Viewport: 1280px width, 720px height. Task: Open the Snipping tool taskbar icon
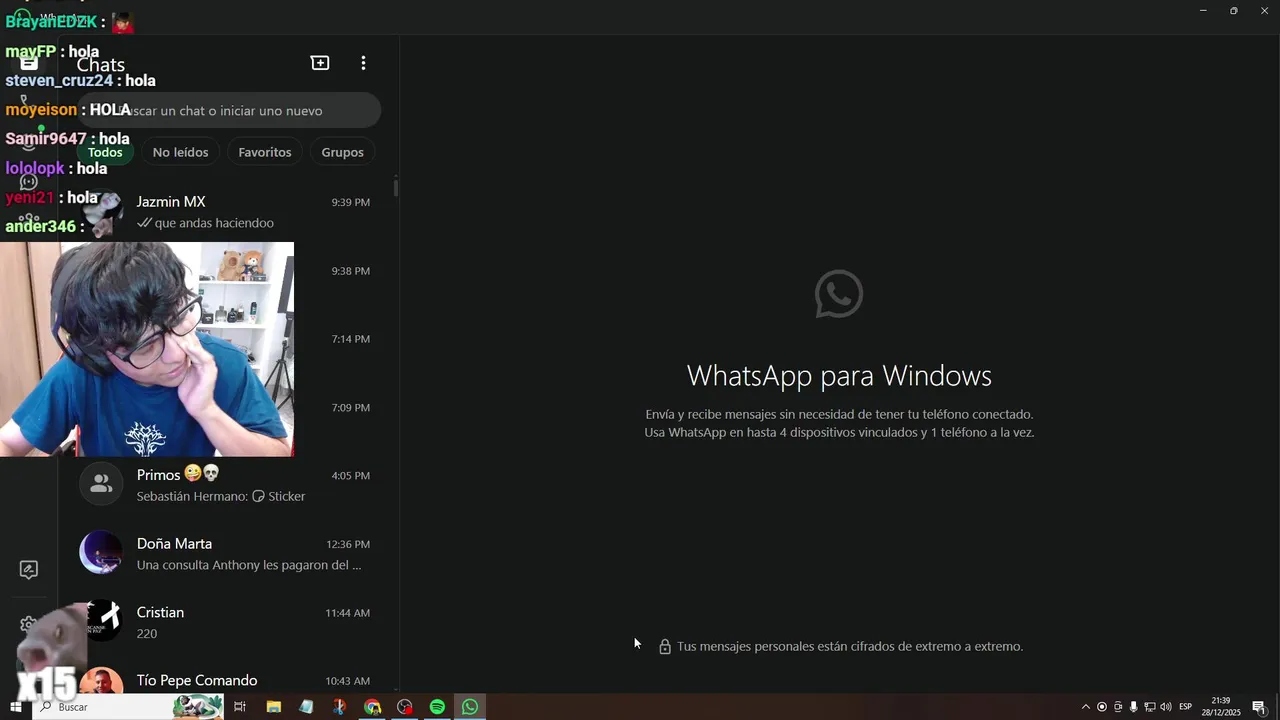pos(339,707)
